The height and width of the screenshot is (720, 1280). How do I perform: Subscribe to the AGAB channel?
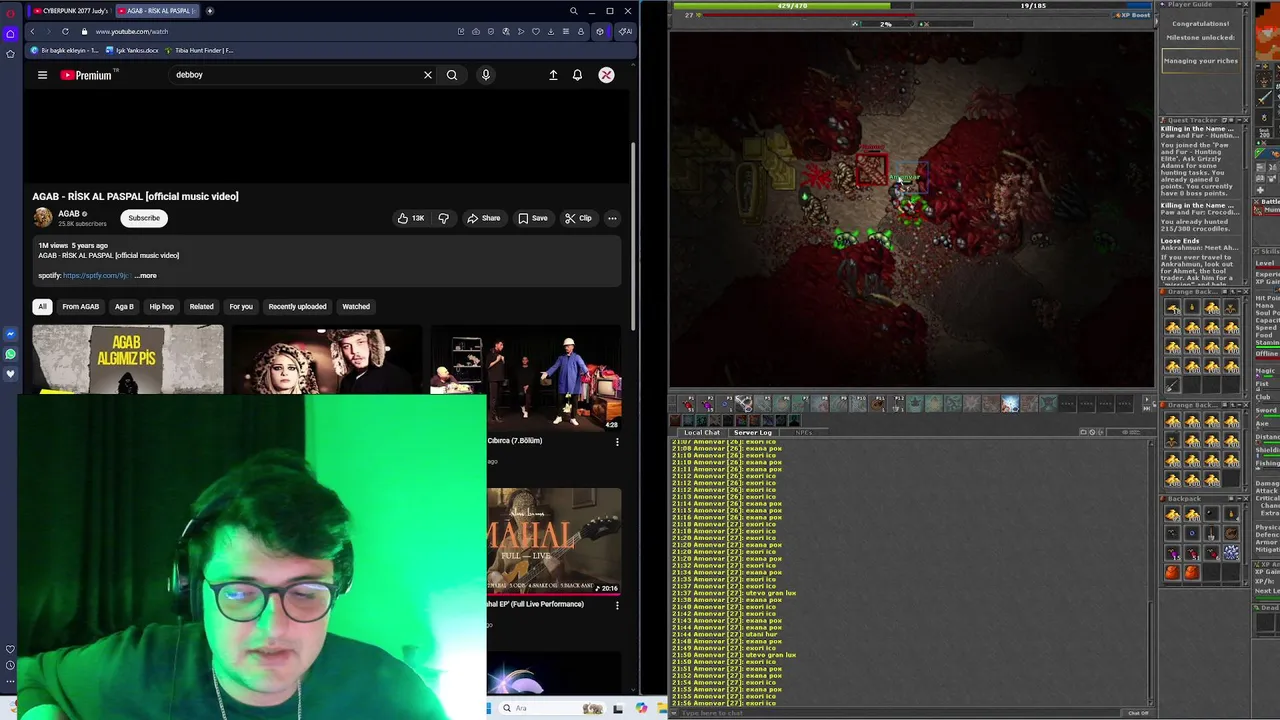click(144, 218)
